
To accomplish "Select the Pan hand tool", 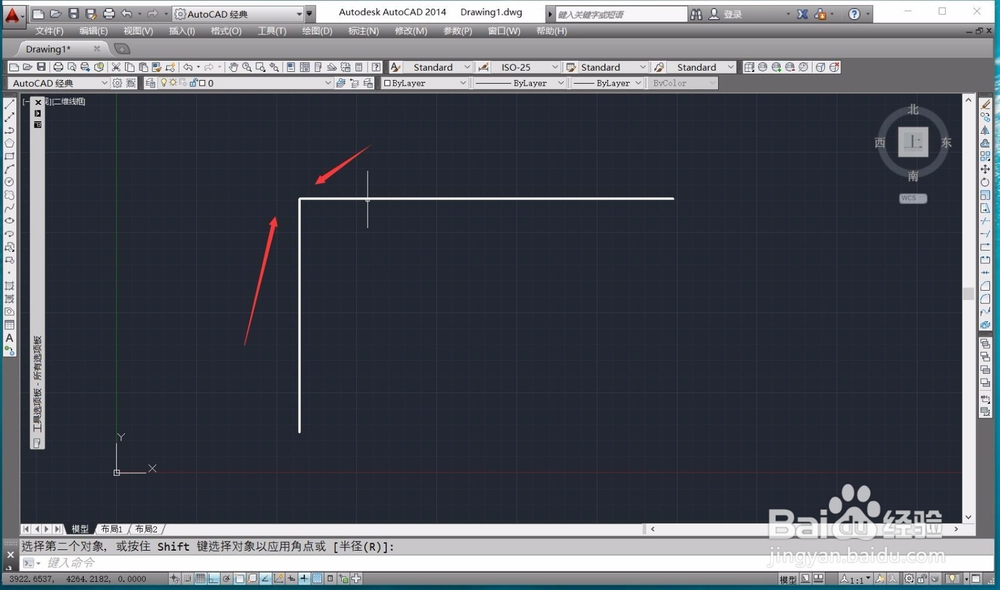I will [233, 67].
